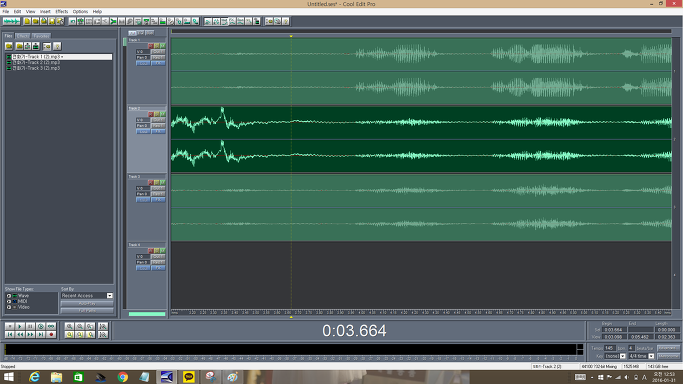Click vertical zoom out icon

point(103,334)
